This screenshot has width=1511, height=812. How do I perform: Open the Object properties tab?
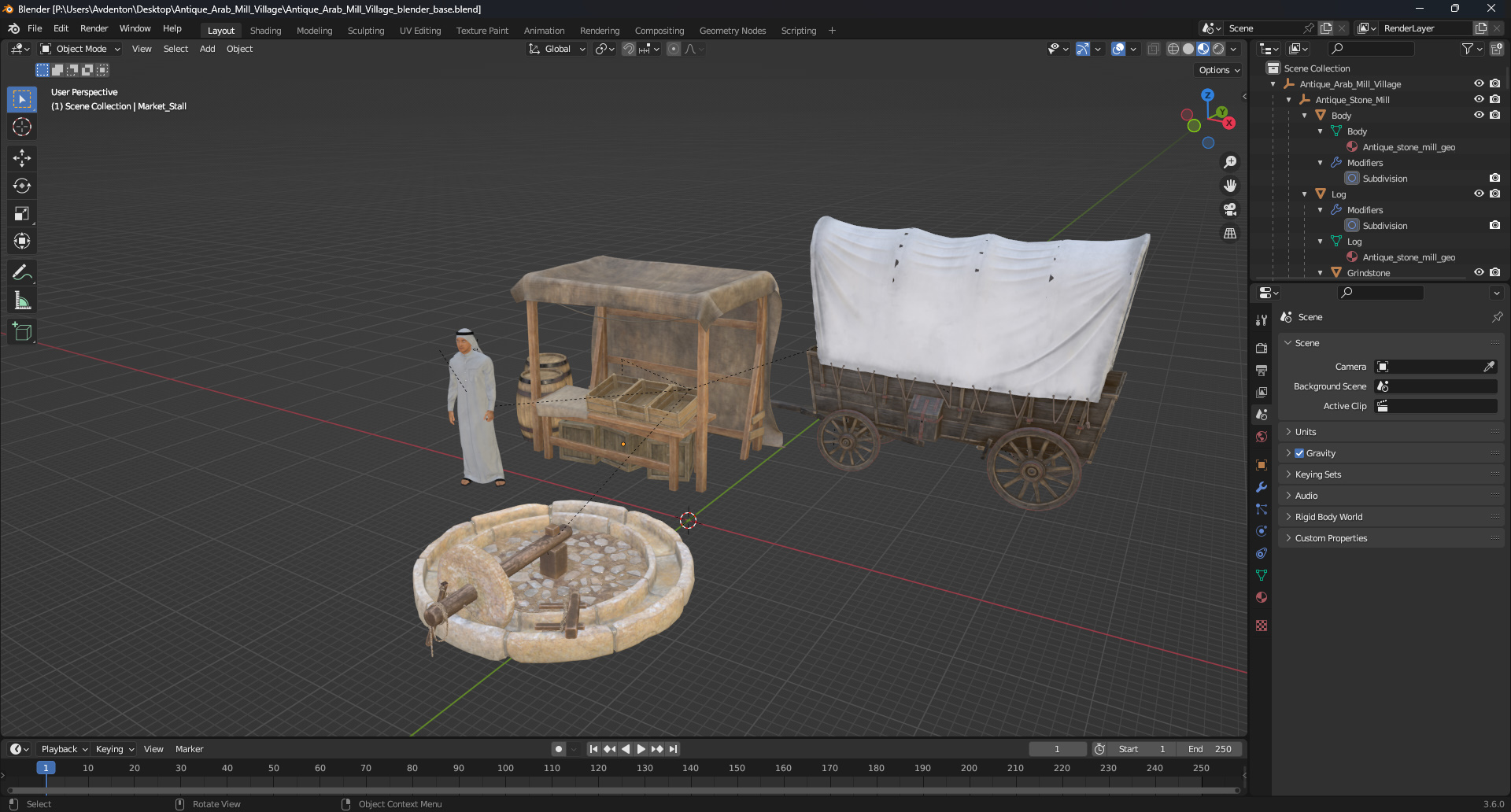tap(1262, 465)
